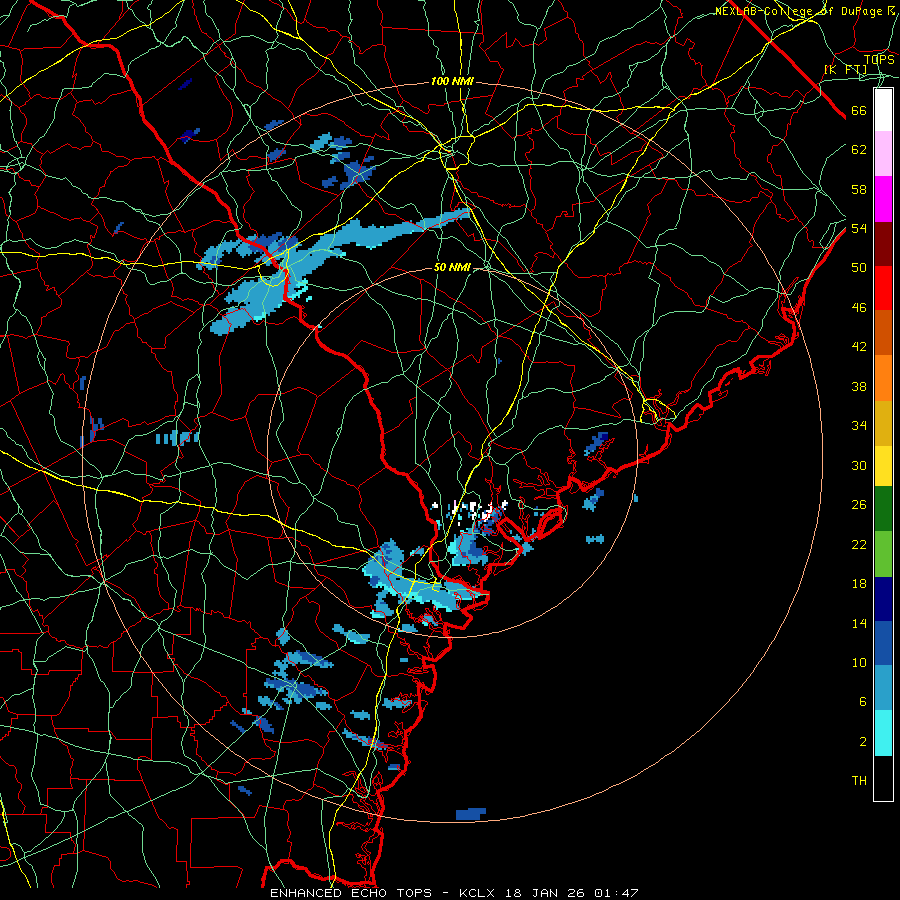Click the magenta 58 kft legend swatch
Screen dimensions: 900x900
tap(883, 199)
